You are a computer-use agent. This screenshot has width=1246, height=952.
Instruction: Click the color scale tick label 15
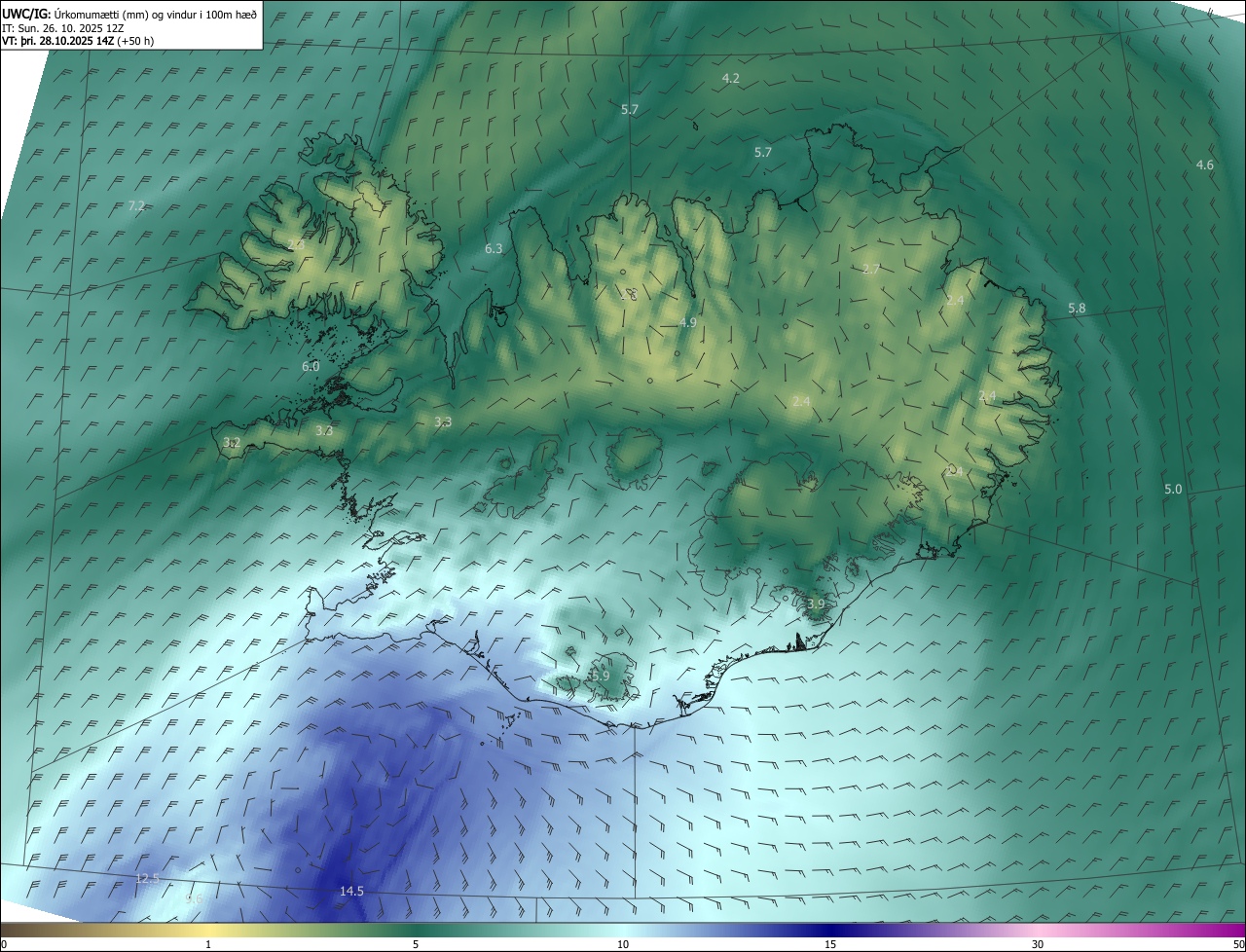pyautogui.click(x=830, y=944)
